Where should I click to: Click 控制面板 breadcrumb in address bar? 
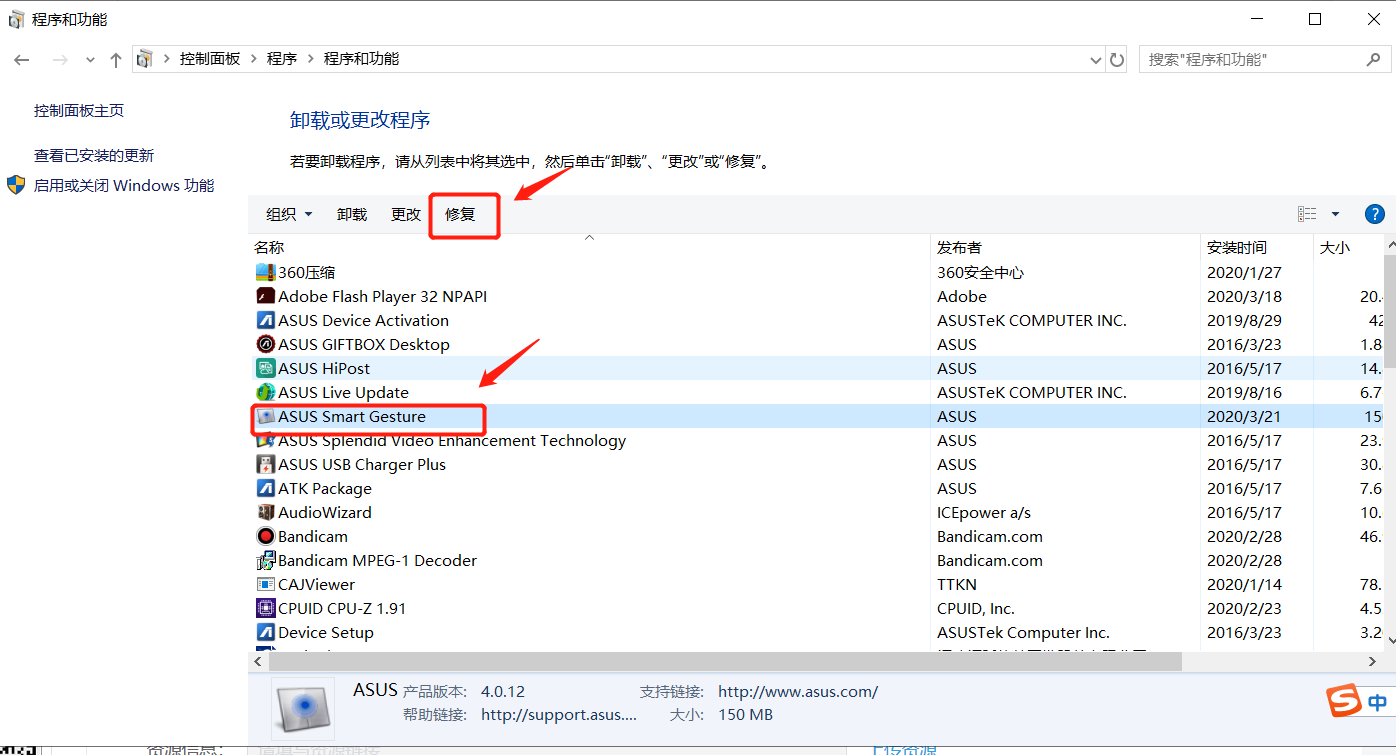click(210, 59)
